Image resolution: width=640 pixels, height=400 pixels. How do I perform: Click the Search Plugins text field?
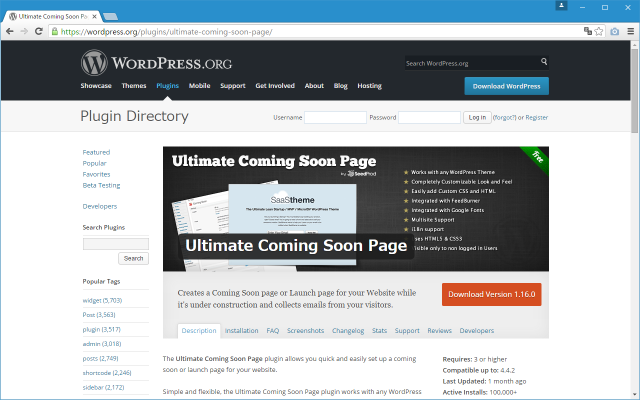pos(116,244)
